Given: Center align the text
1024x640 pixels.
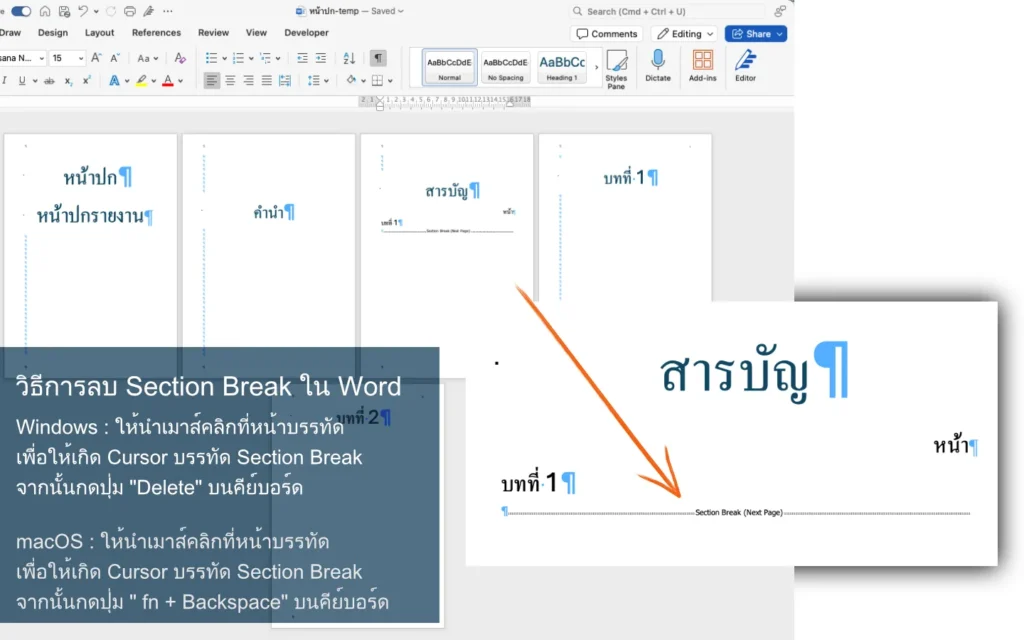Looking at the screenshot, I should click(231, 80).
